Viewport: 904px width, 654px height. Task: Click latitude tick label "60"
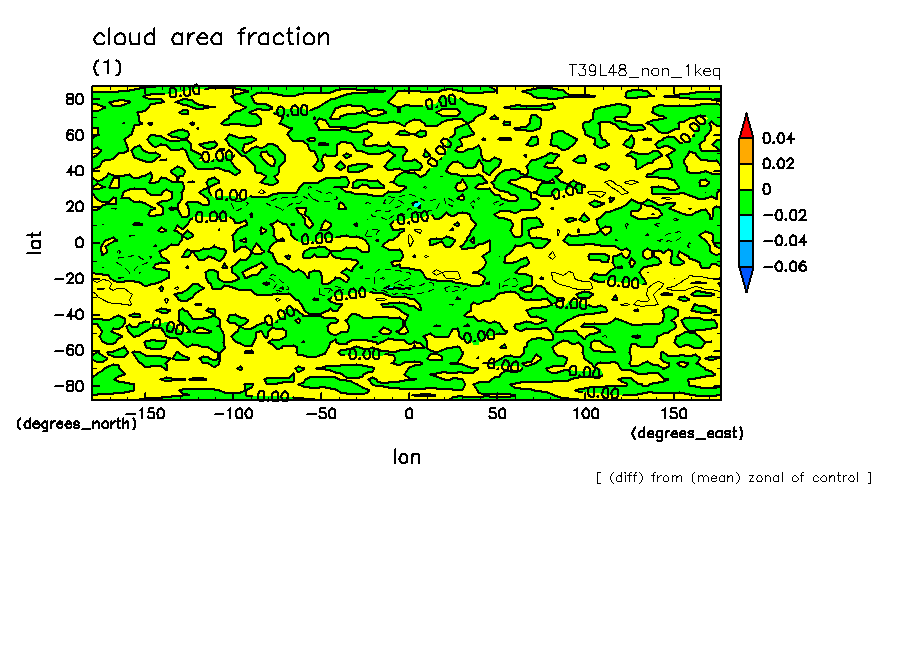pos(74,136)
